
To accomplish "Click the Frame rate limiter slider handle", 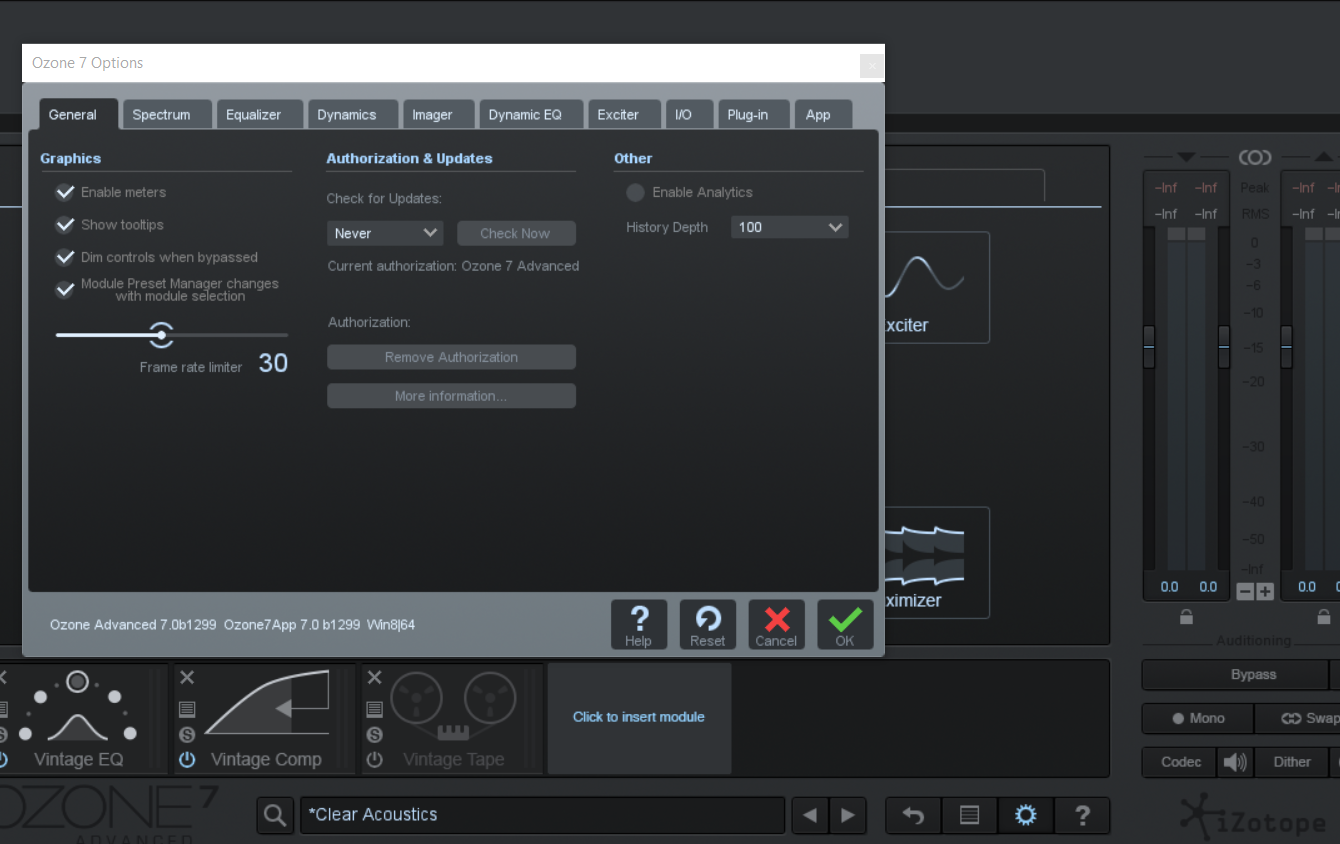I will (x=160, y=334).
